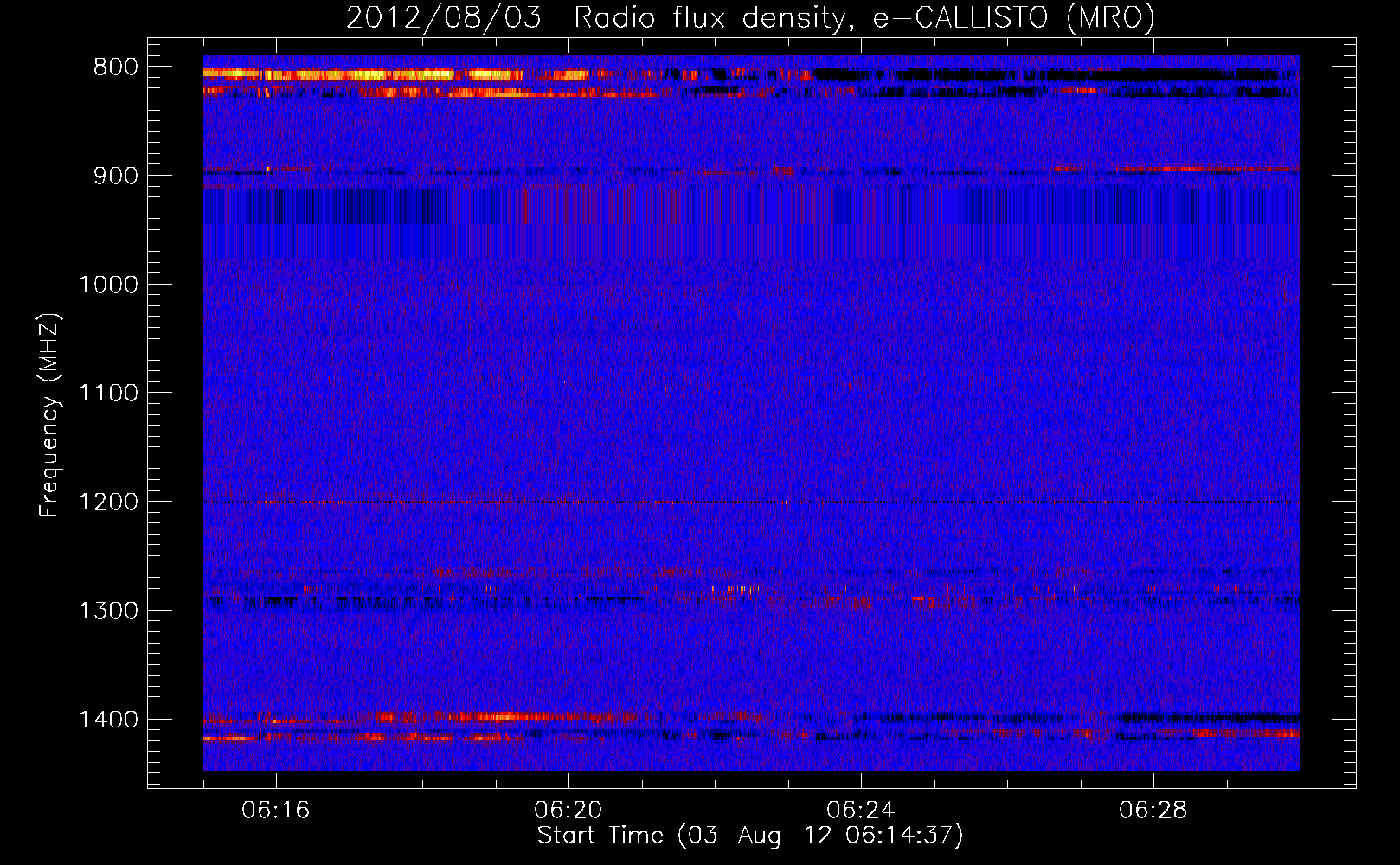
Task: Click the 1200 frequency tick label
Action: (x=108, y=503)
